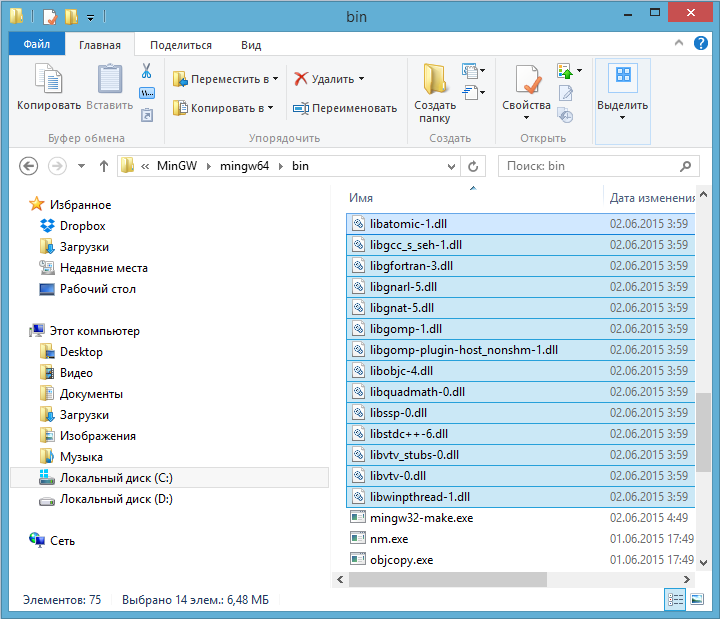
Task: Click the Paste shortcut icon
Action: tap(146, 115)
